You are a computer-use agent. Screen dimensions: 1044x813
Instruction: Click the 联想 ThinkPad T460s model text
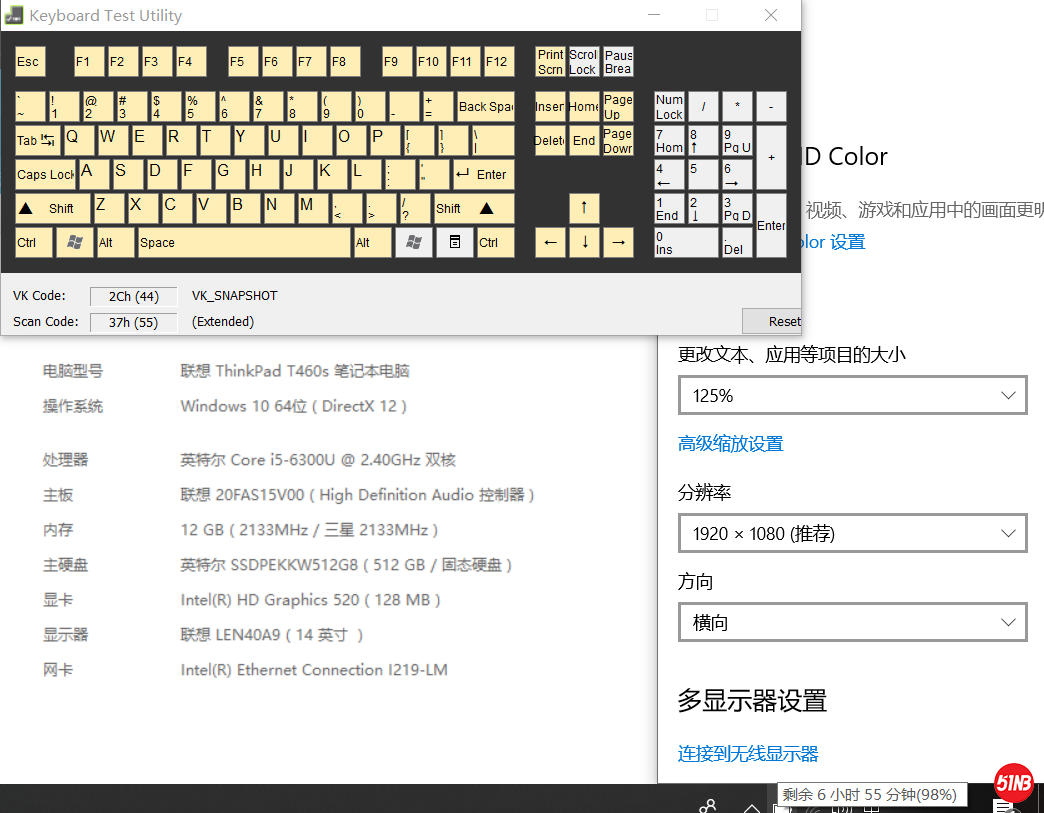(295, 371)
